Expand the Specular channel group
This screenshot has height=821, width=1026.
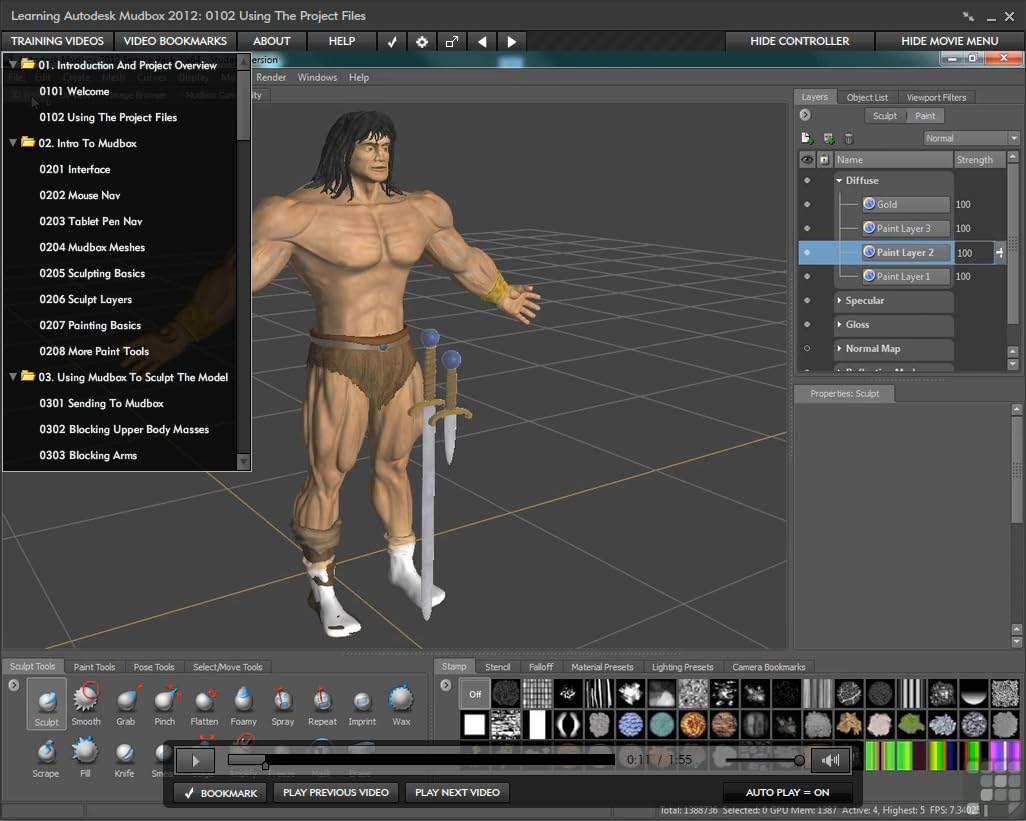[839, 300]
